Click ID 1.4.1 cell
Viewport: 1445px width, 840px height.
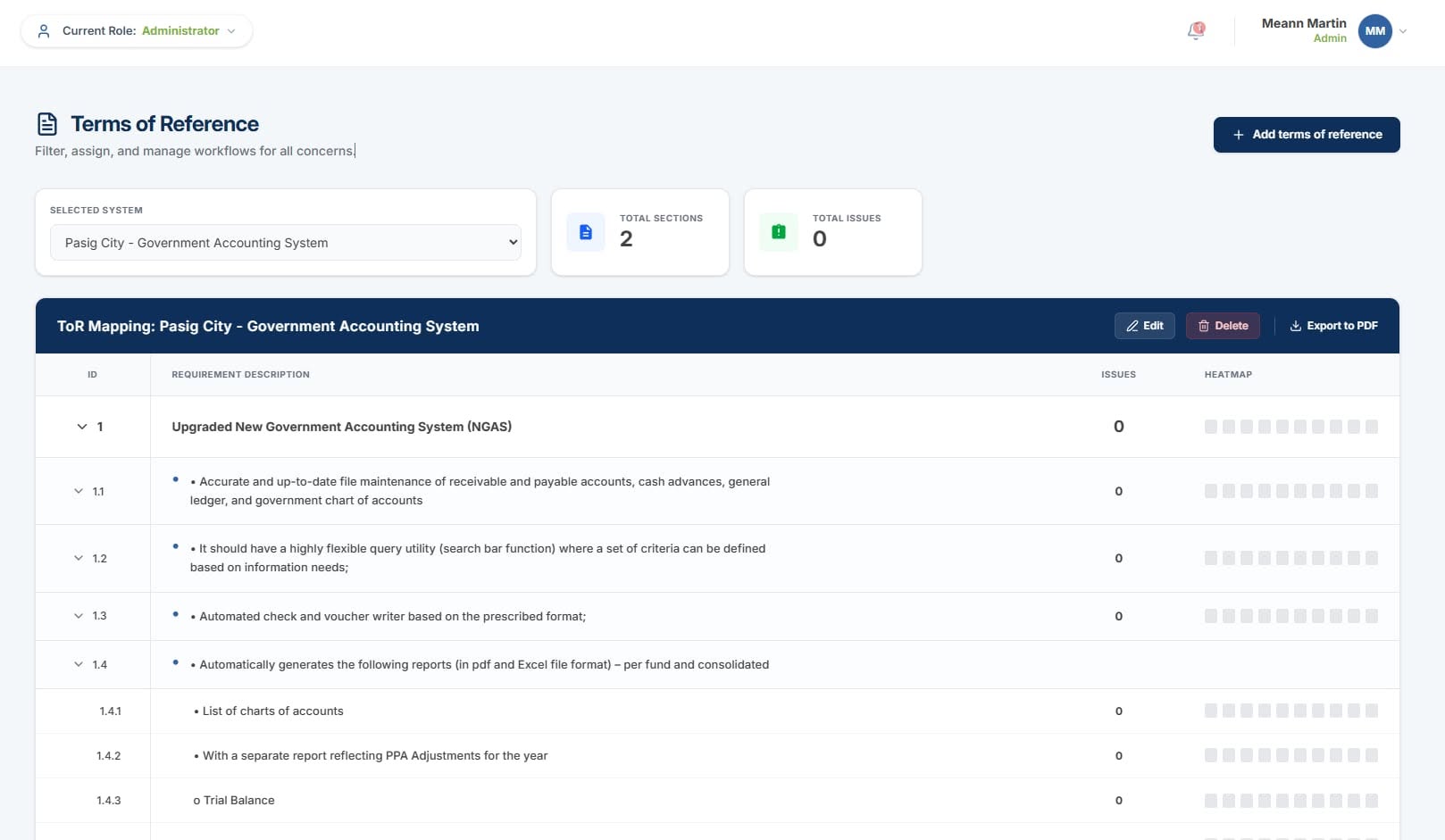point(110,711)
